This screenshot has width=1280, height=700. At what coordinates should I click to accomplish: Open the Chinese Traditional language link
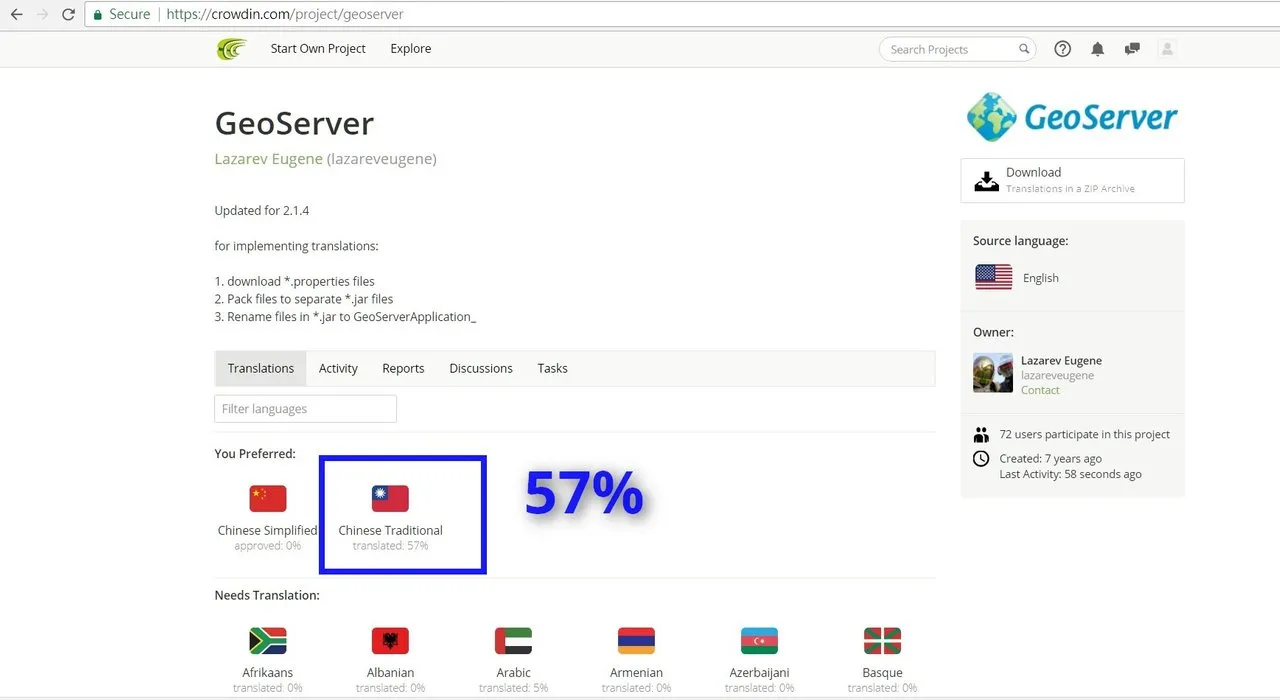[x=390, y=530]
